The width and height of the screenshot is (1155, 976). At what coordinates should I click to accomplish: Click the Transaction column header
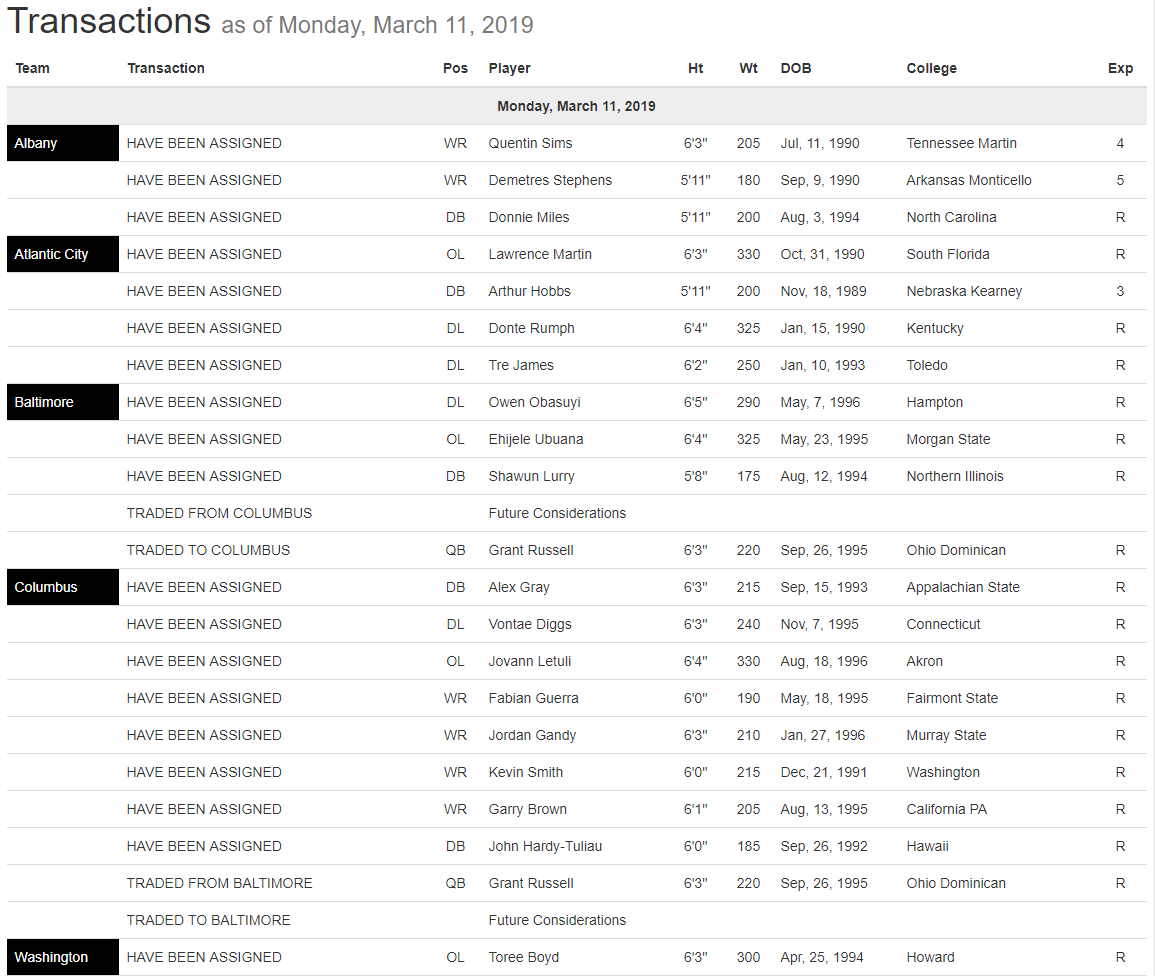[166, 68]
